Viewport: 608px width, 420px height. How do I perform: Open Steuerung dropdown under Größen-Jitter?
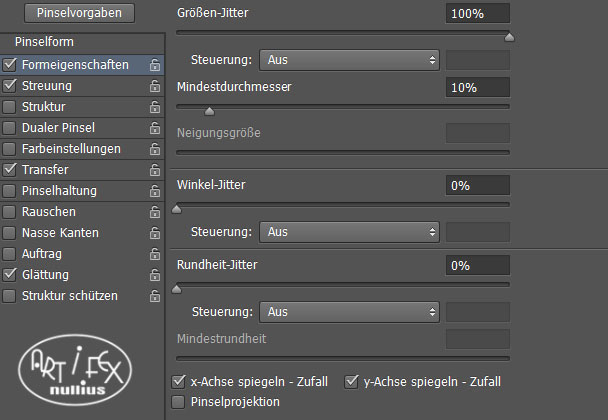349,60
